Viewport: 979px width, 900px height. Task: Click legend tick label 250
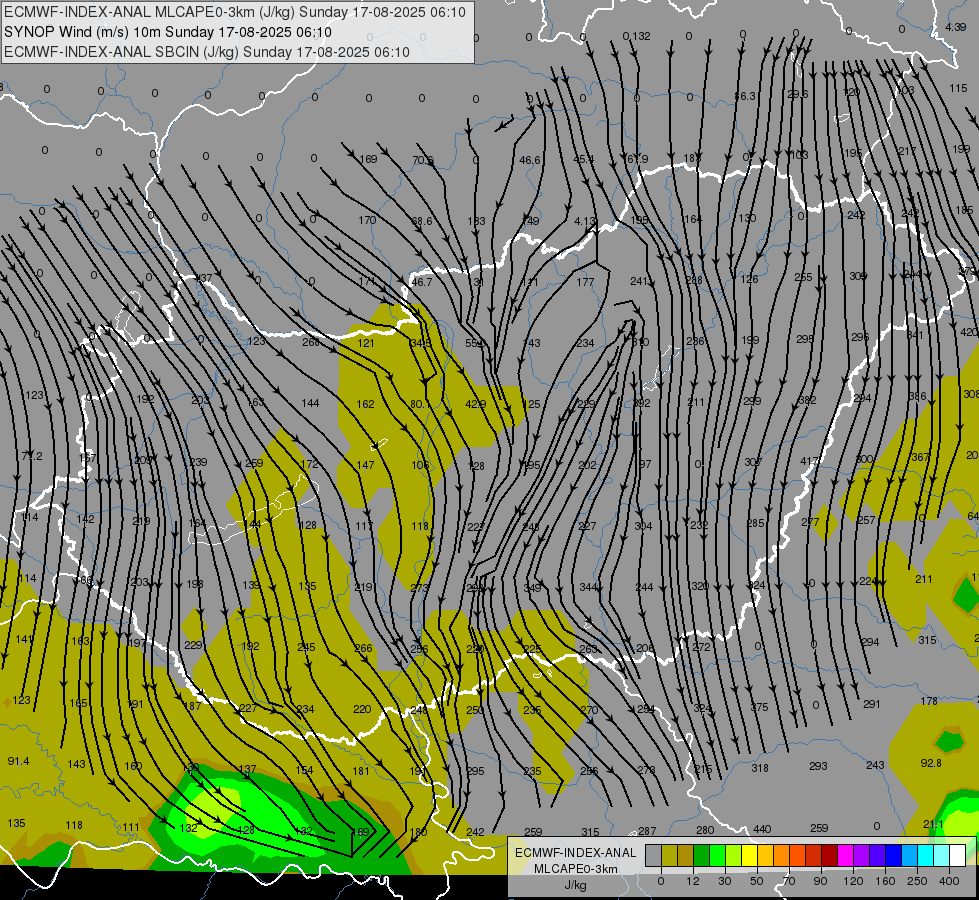pyautogui.click(x=917, y=881)
